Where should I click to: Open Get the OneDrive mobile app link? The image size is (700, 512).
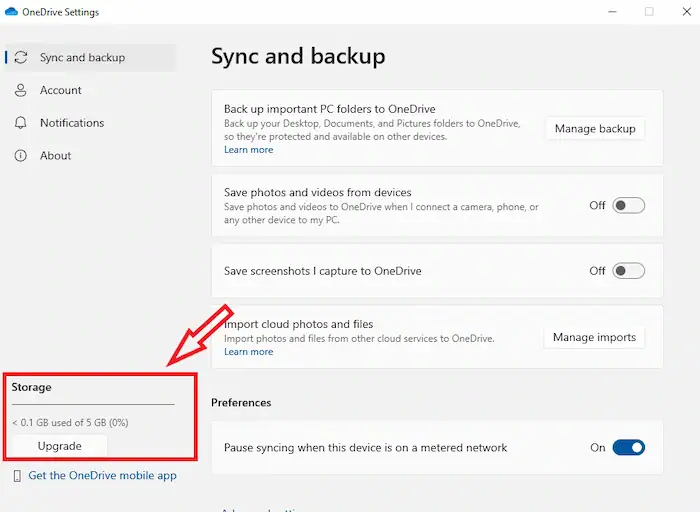[102, 476]
